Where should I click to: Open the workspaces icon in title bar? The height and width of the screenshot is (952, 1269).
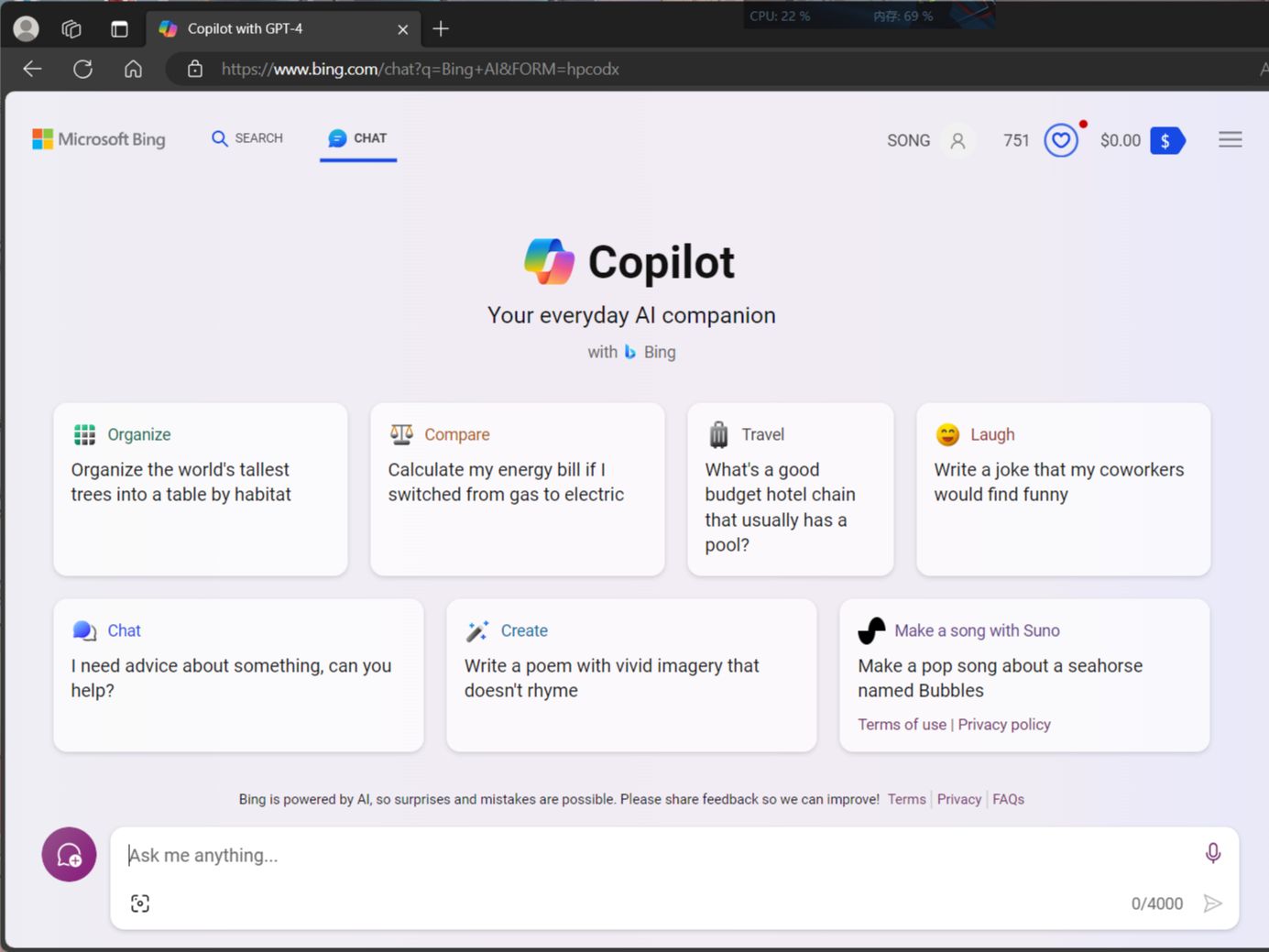click(71, 28)
